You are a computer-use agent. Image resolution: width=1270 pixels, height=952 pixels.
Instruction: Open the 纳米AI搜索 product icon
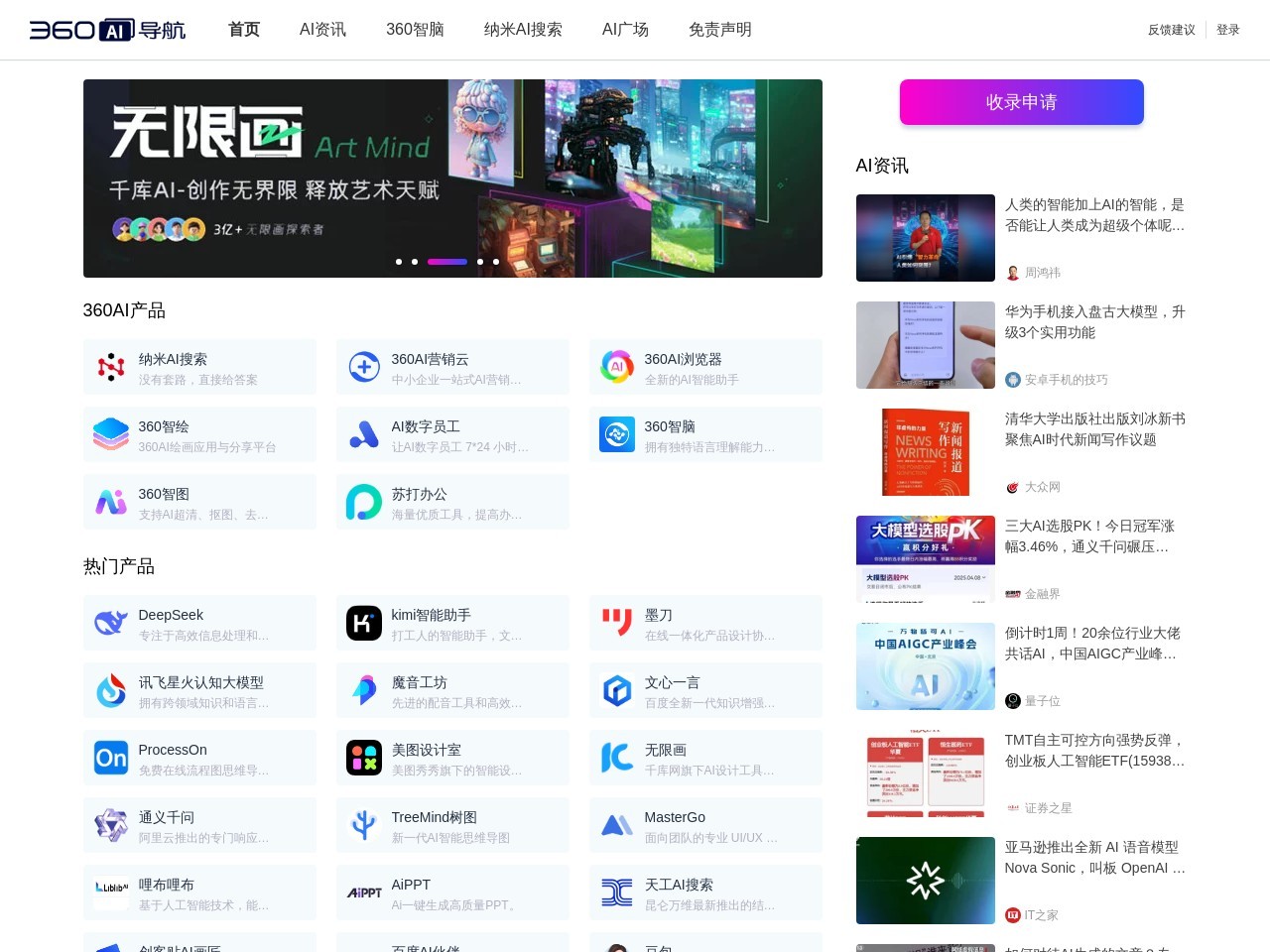(x=110, y=367)
